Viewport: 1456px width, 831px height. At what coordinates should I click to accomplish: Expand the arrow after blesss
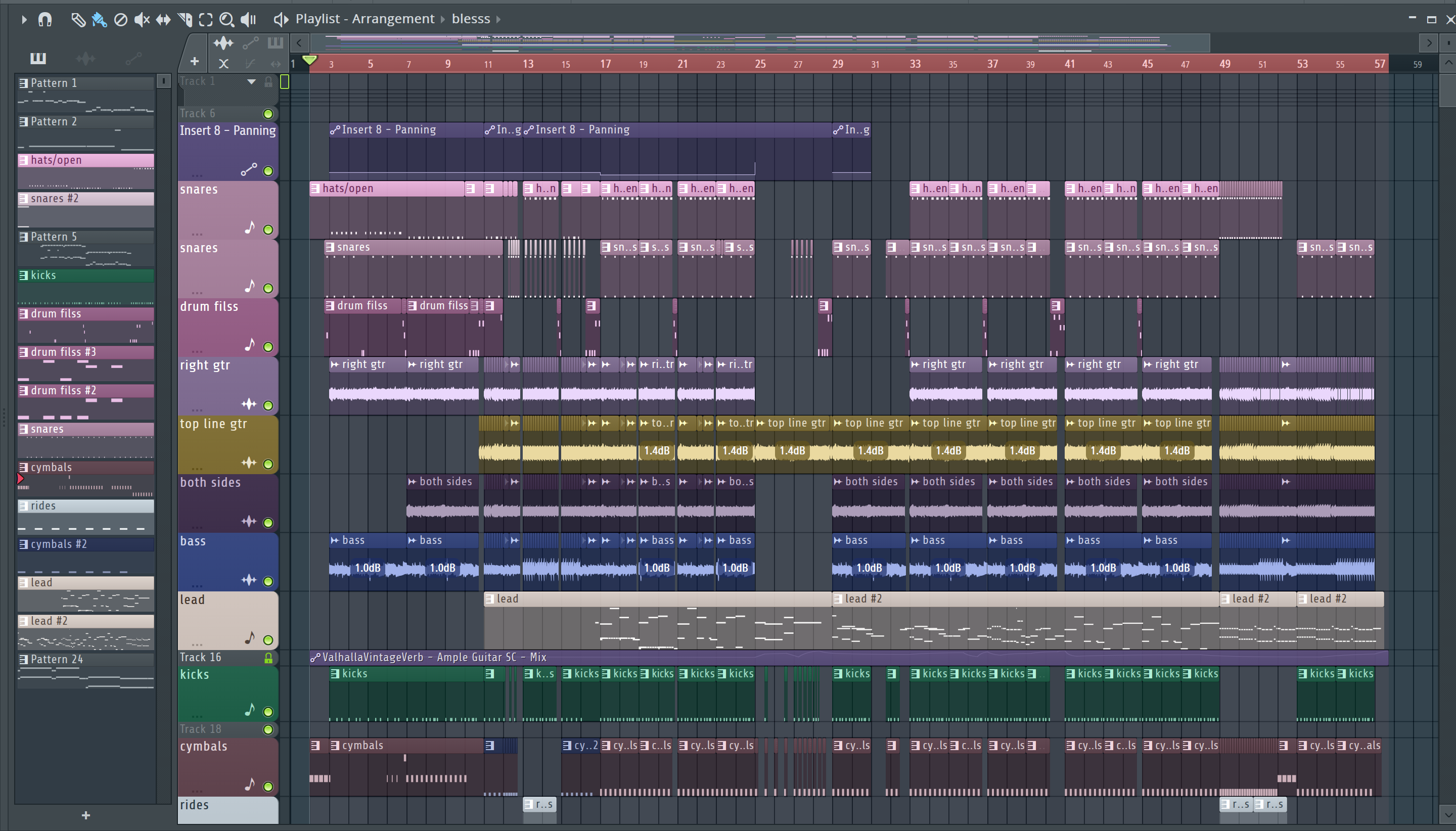tap(498, 19)
